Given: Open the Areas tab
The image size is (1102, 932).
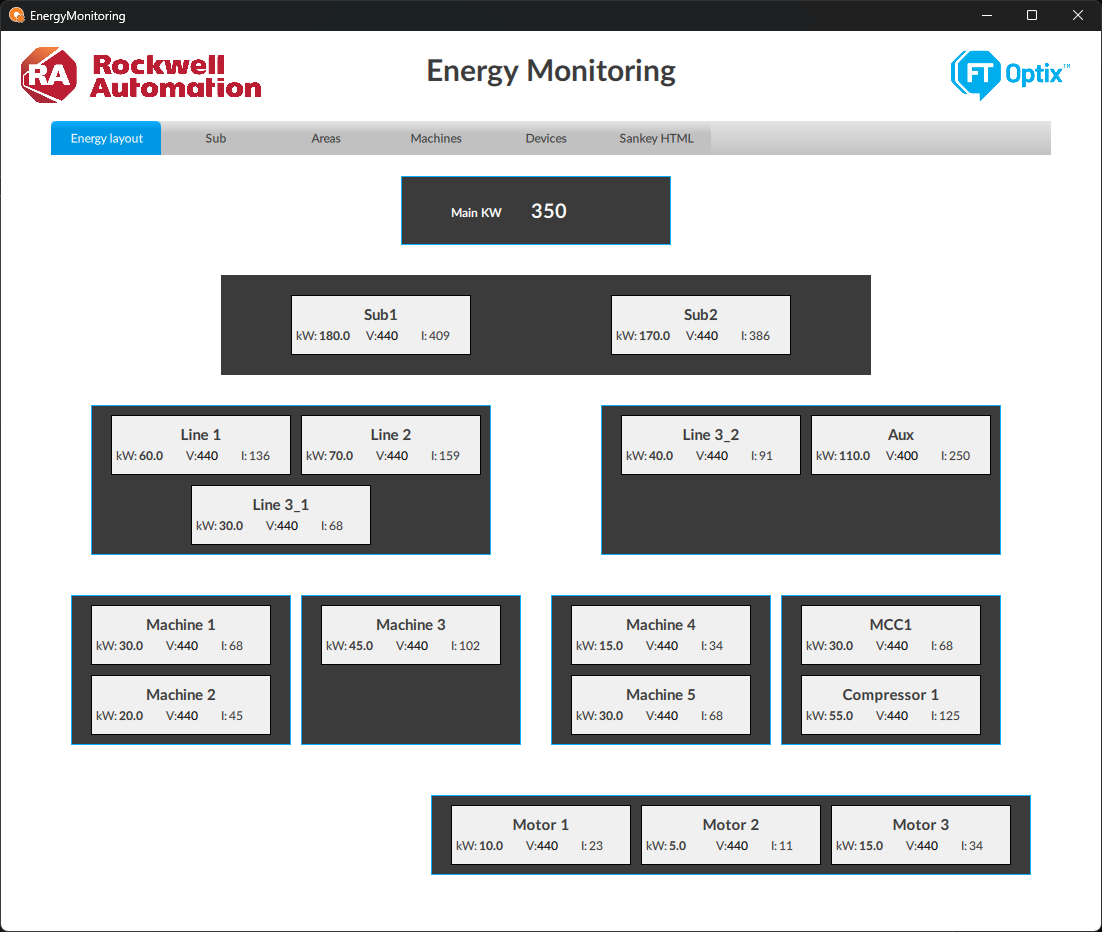Looking at the screenshot, I should pyautogui.click(x=326, y=138).
